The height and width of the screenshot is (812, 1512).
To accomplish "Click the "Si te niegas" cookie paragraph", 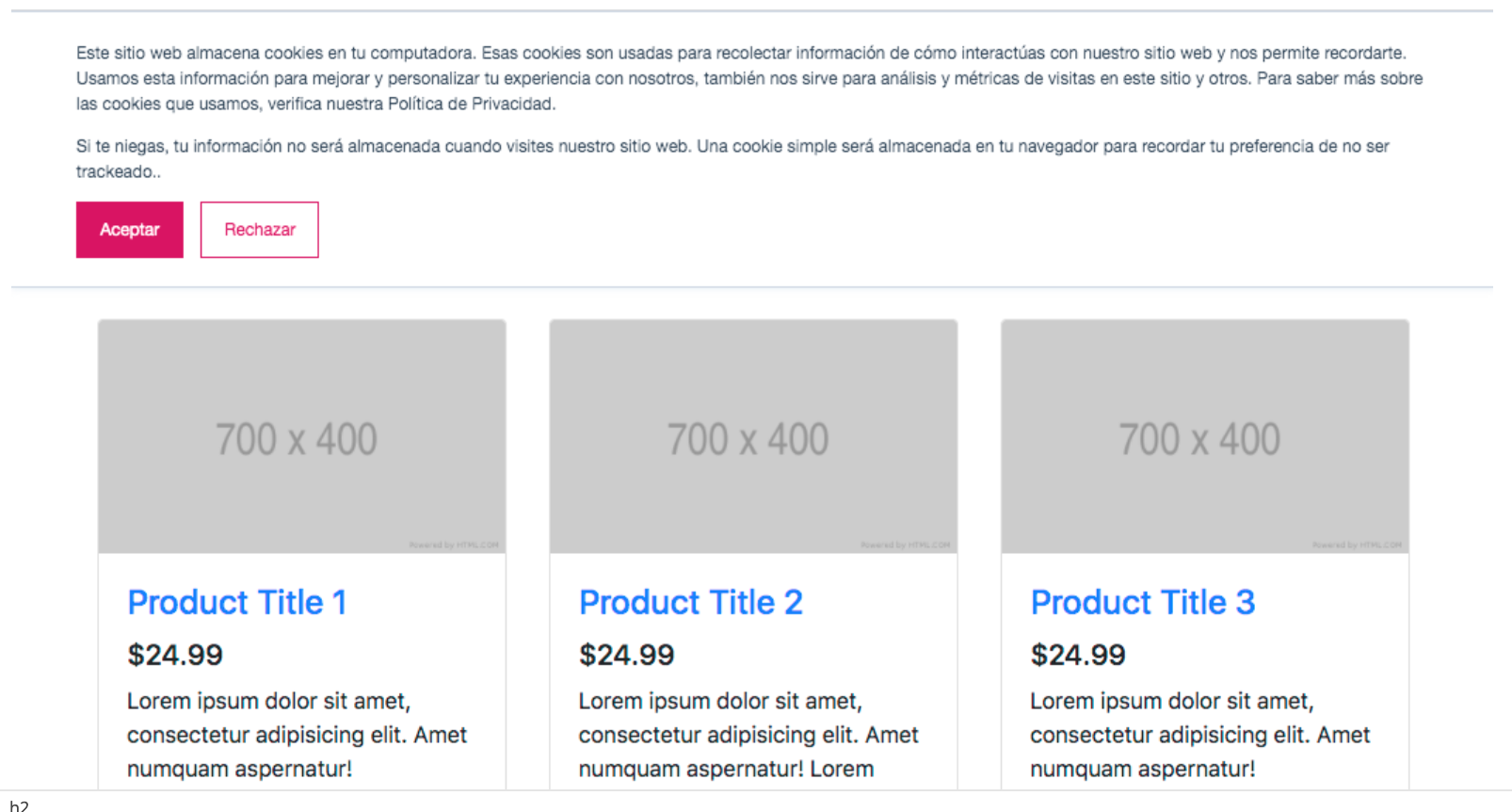I will pyautogui.click(x=732, y=147).
